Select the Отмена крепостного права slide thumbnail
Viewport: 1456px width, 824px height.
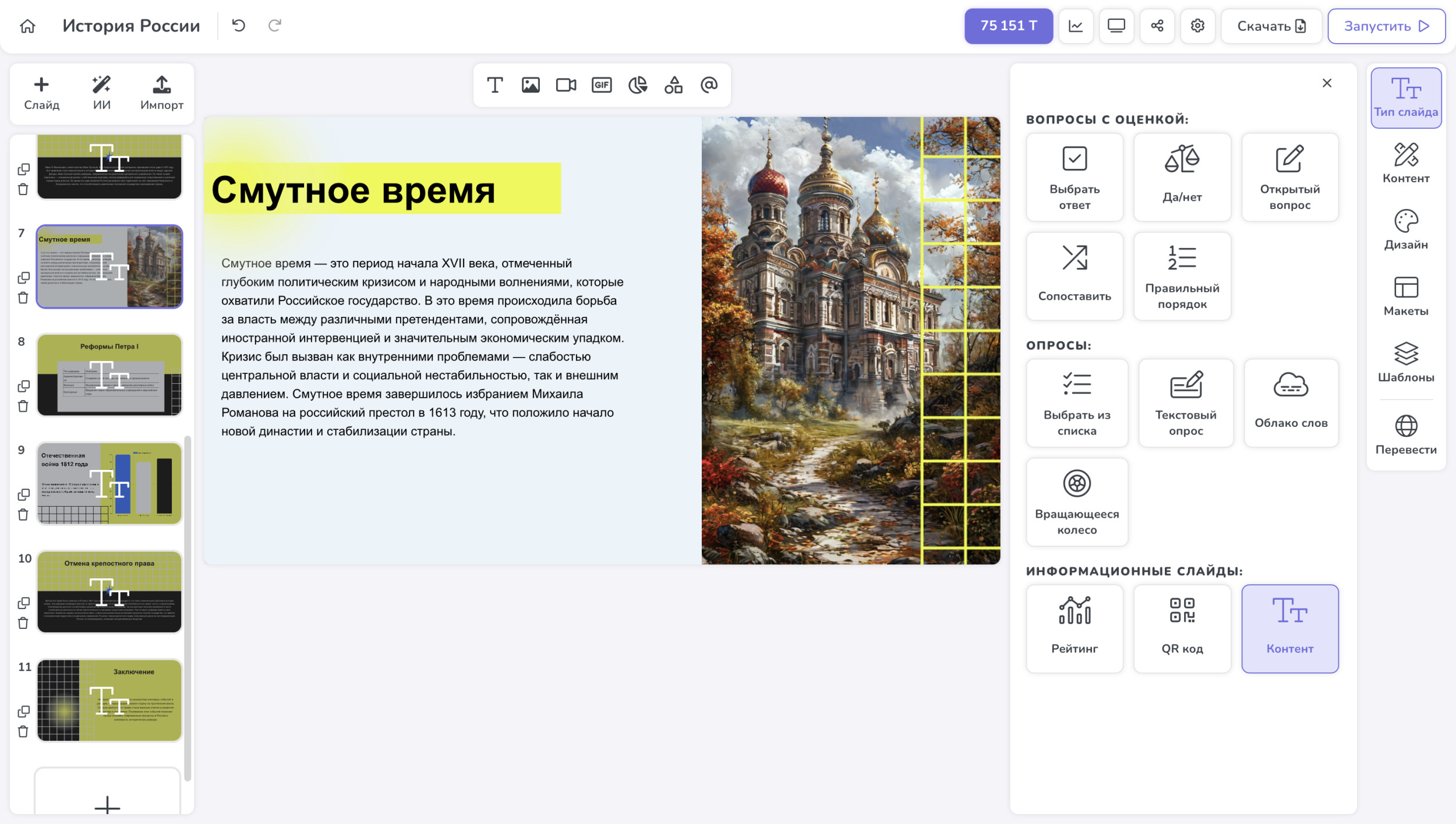tap(109, 591)
